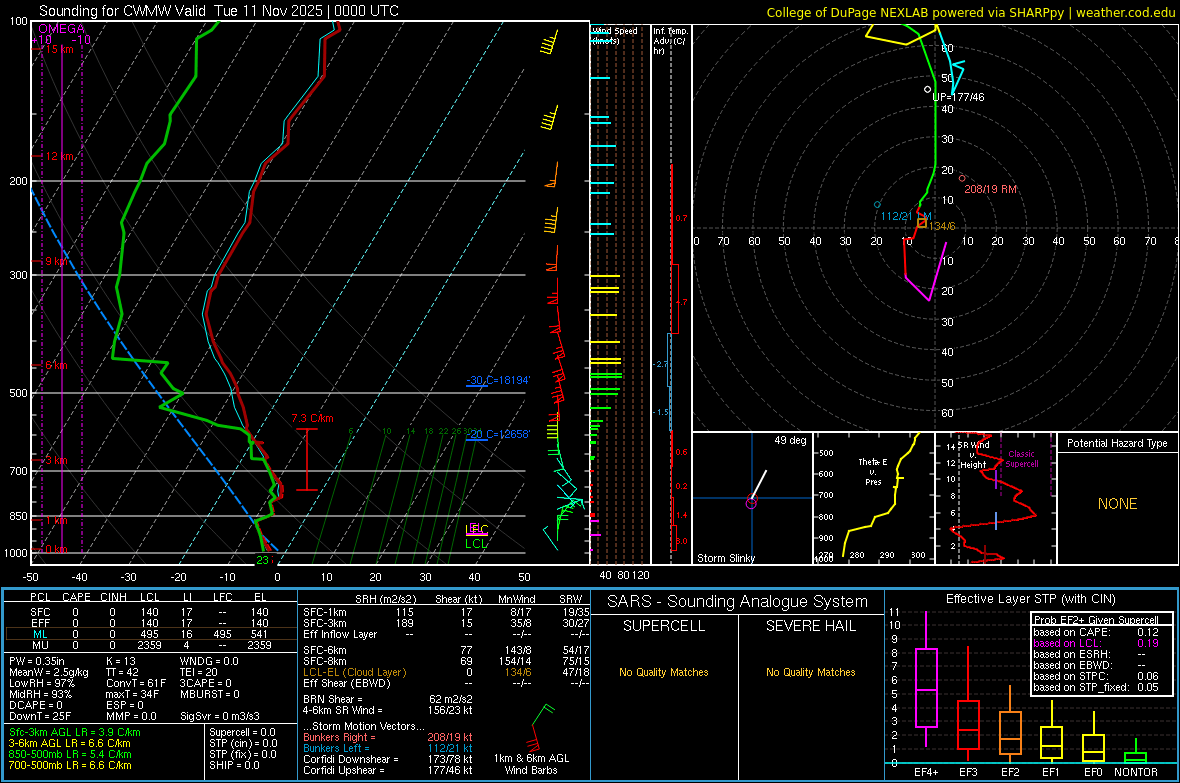Click the '9 km' height marker
The width and height of the screenshot is (1180, 783).
(x=58, y=261)
